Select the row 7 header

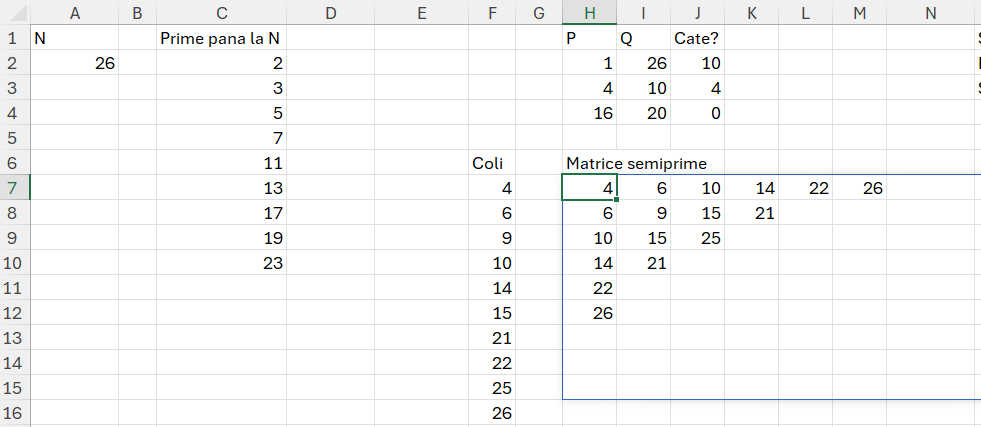(14, 188)
